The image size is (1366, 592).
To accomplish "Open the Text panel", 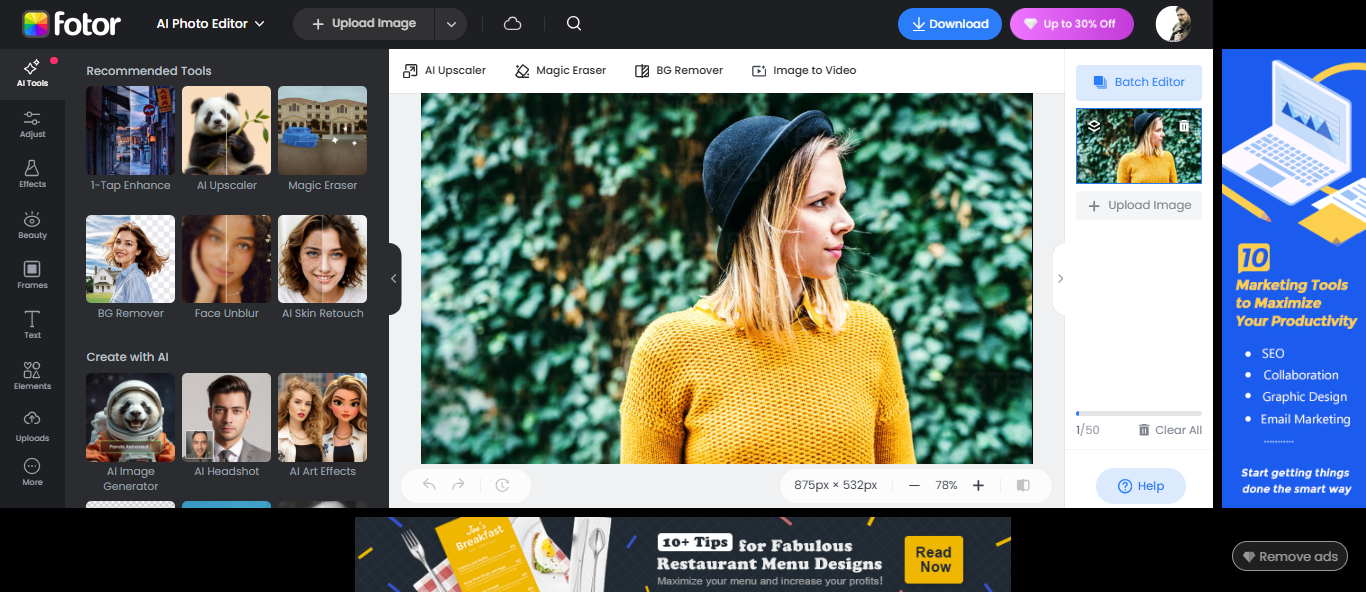I will (x=32, y=325).
